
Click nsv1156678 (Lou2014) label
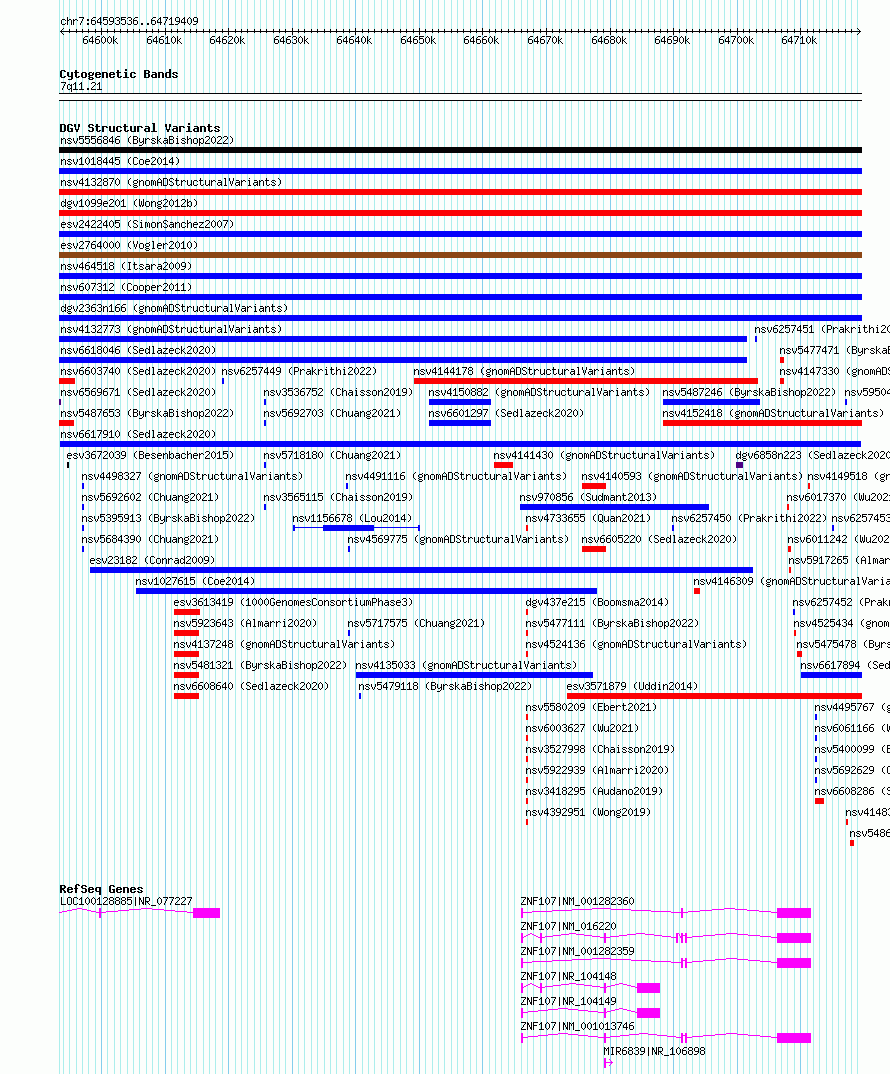pyautogui.click(x=352, y=519)
